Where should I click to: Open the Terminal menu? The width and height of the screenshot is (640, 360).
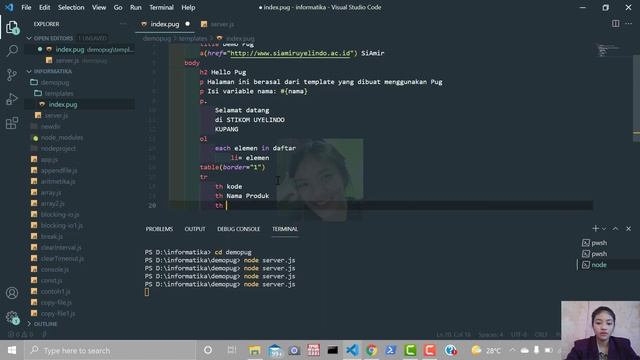click(161, 7)
